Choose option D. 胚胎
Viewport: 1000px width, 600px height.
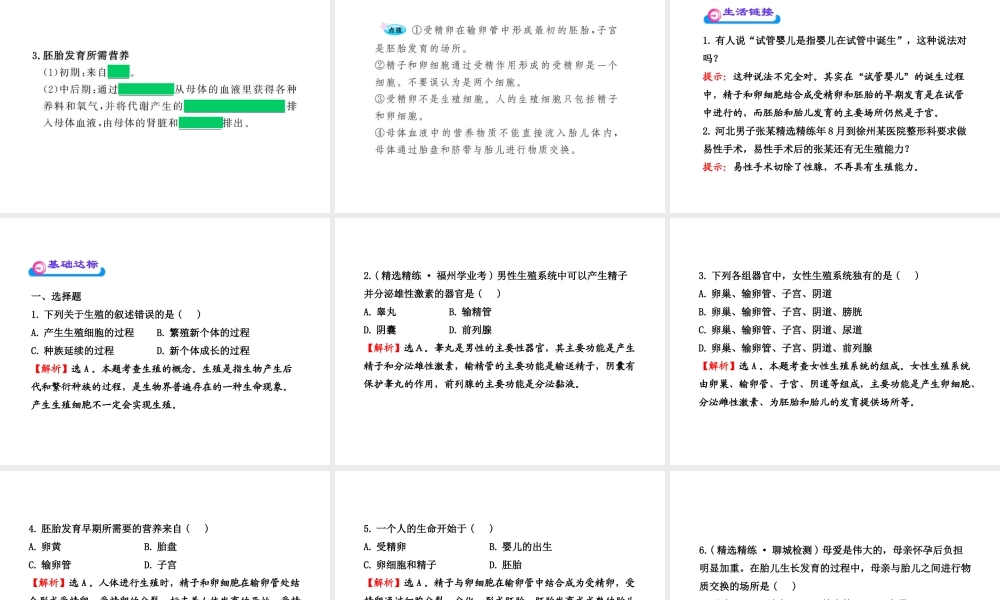505,565
